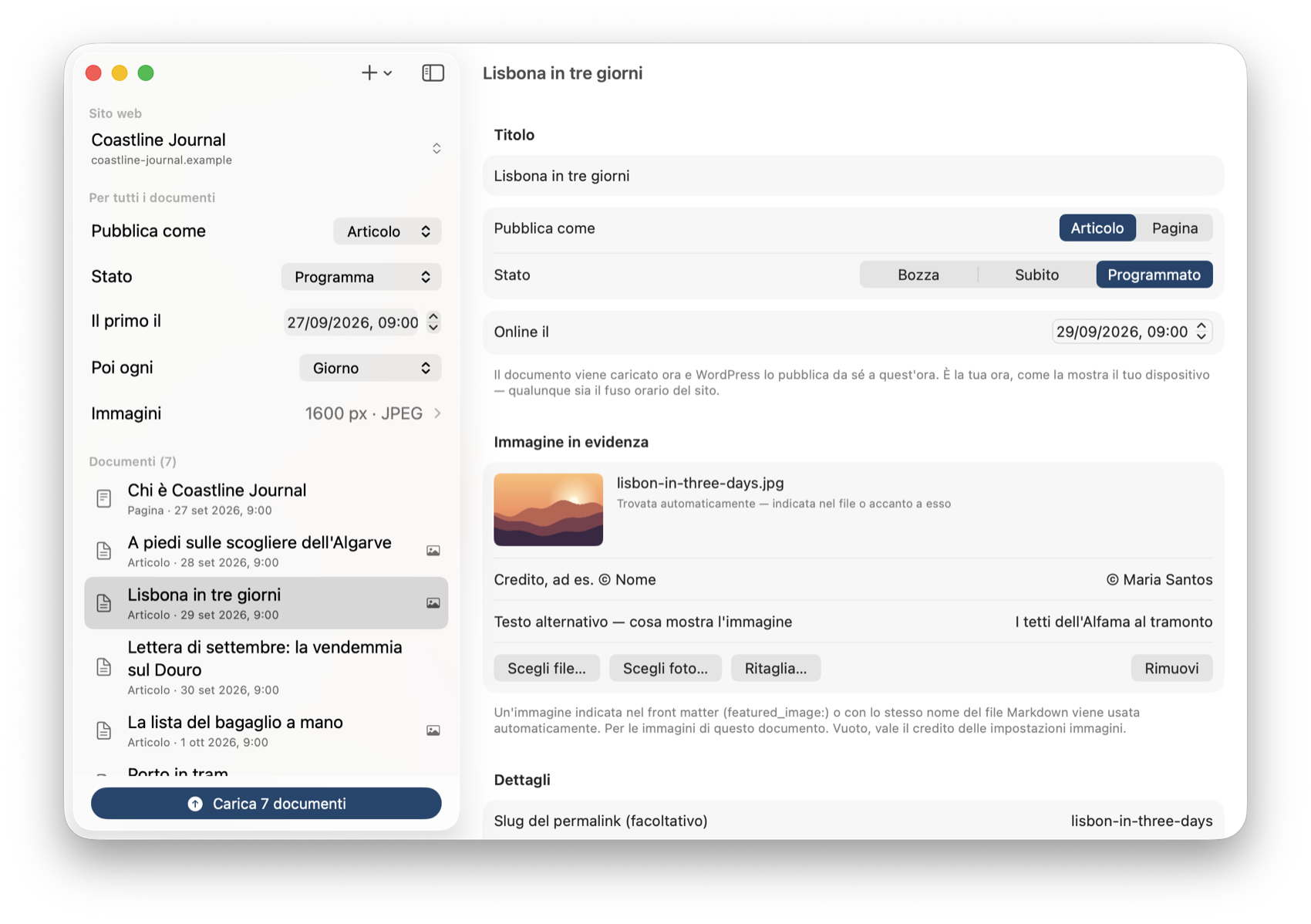Image resolution: width=1311 pixels, height=924 pixels.
Task: Open the Coastline Journal site selector
Action: pyautogui.click(x=266, y=148)
